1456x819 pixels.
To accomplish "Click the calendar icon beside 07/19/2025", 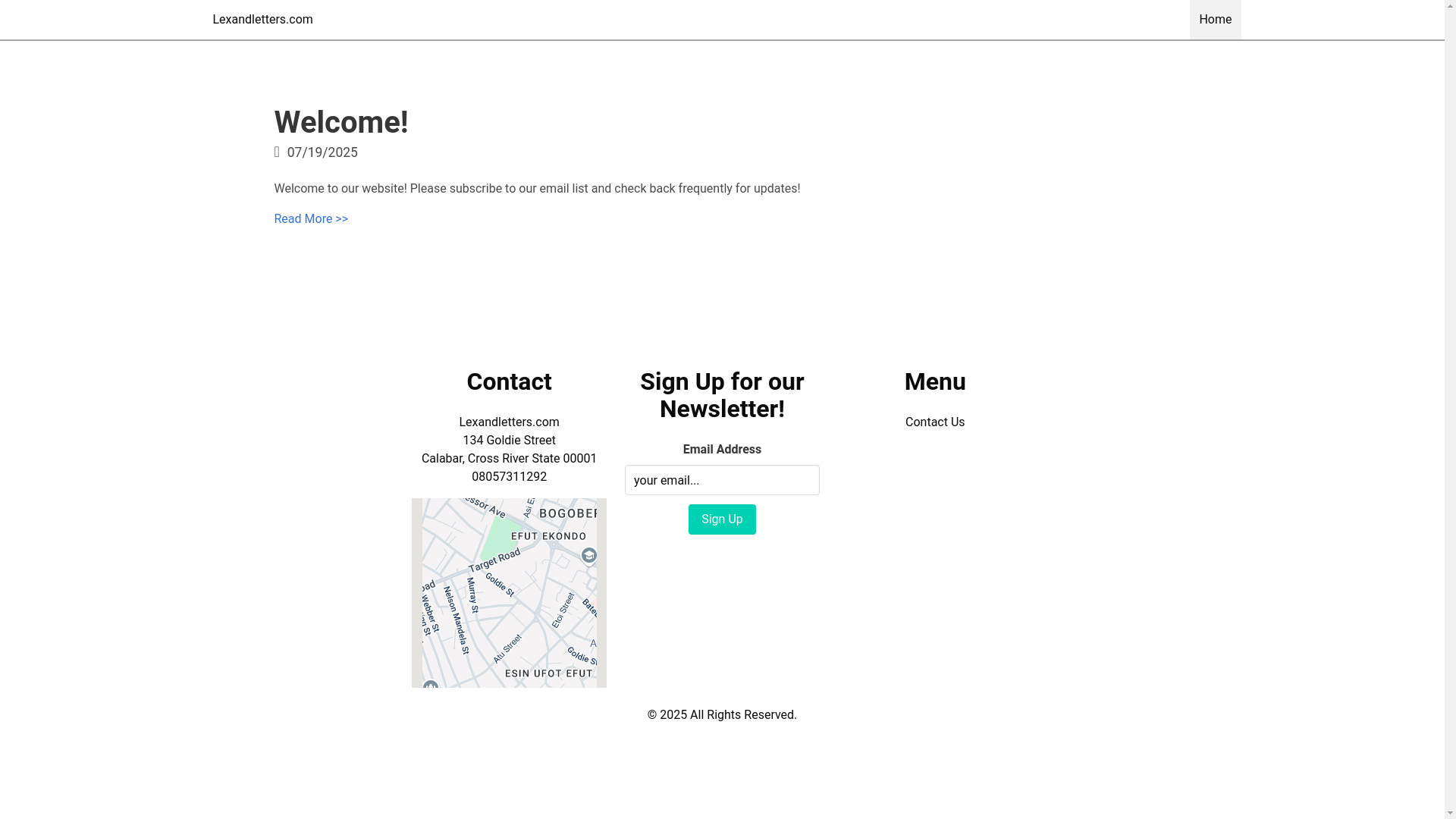I will click(x=277, y=152).
